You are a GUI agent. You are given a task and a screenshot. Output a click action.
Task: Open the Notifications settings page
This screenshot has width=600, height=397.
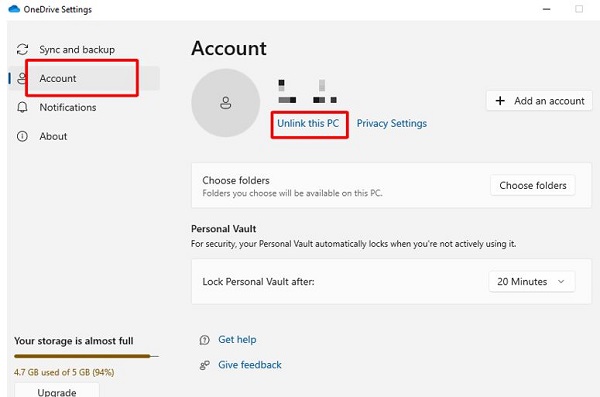84,108
